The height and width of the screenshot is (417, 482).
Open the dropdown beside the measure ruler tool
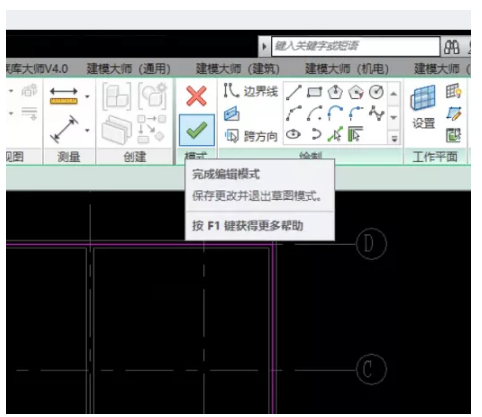(87, 97)
